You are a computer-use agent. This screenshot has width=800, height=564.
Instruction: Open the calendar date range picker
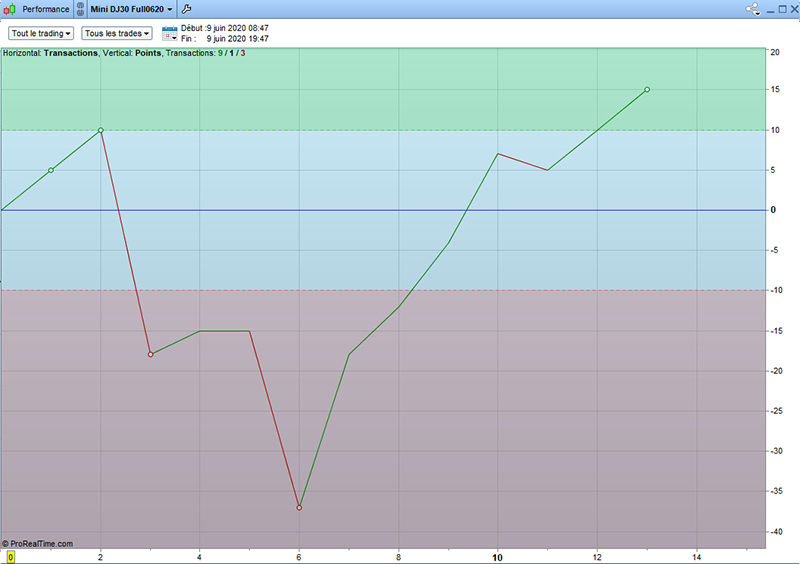tap(169, 34)
